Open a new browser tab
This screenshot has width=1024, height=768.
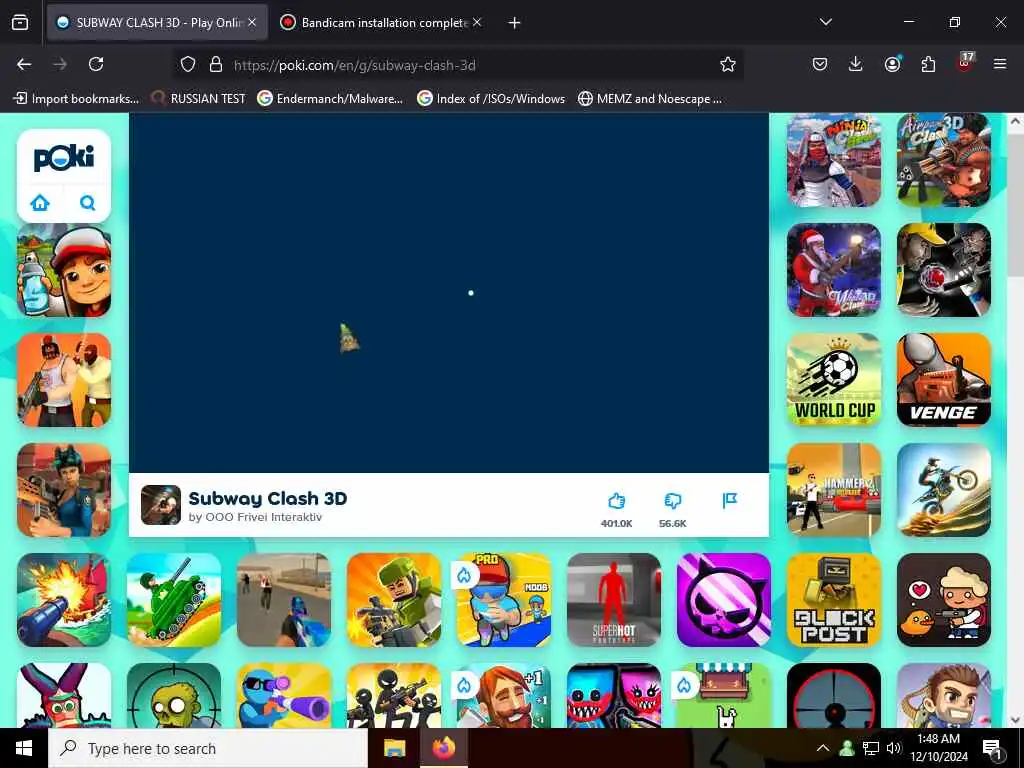[515, 23]
